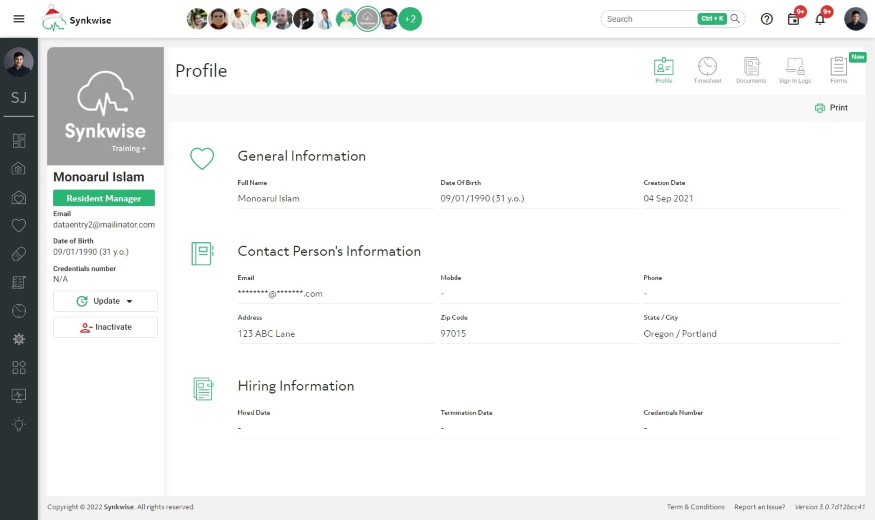
Task: Click the sidebar settings gear icon
Action: pyautogui.click(x=18, y=339)
